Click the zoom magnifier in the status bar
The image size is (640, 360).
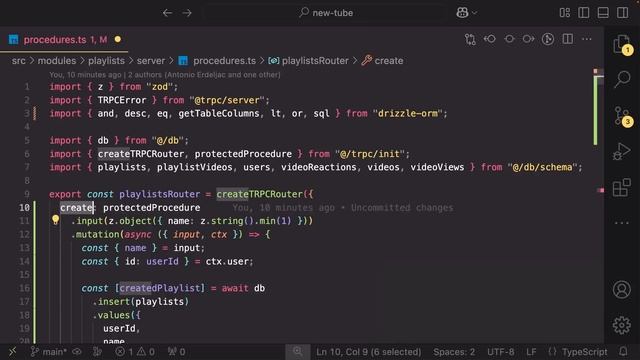click(298, 351)
